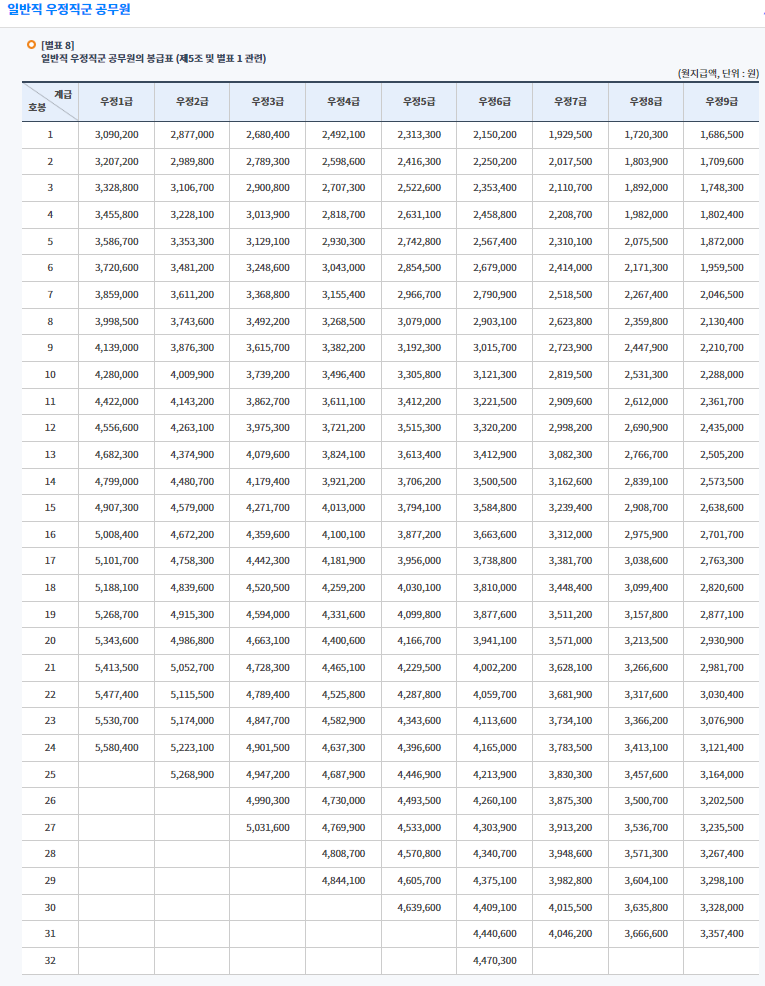Click cell 3,584,800 in 호봉 15 row
The height and width of the screenshot is (986, 765).
(x=495, y=507)
